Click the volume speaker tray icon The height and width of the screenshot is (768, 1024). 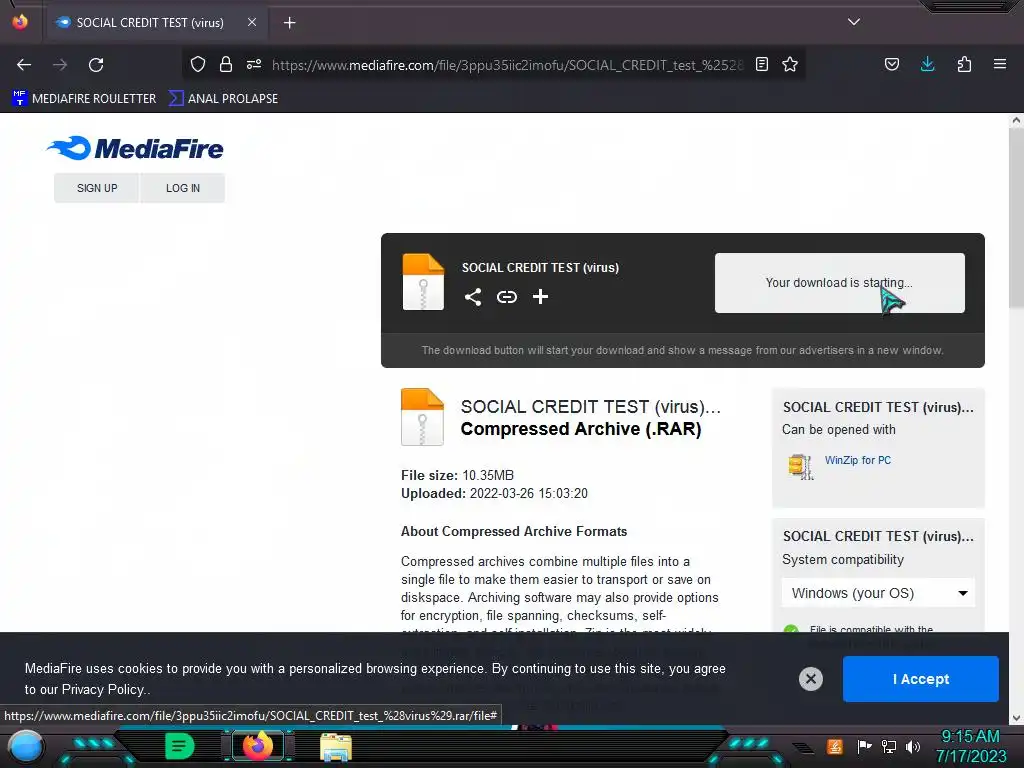(913, 746)
